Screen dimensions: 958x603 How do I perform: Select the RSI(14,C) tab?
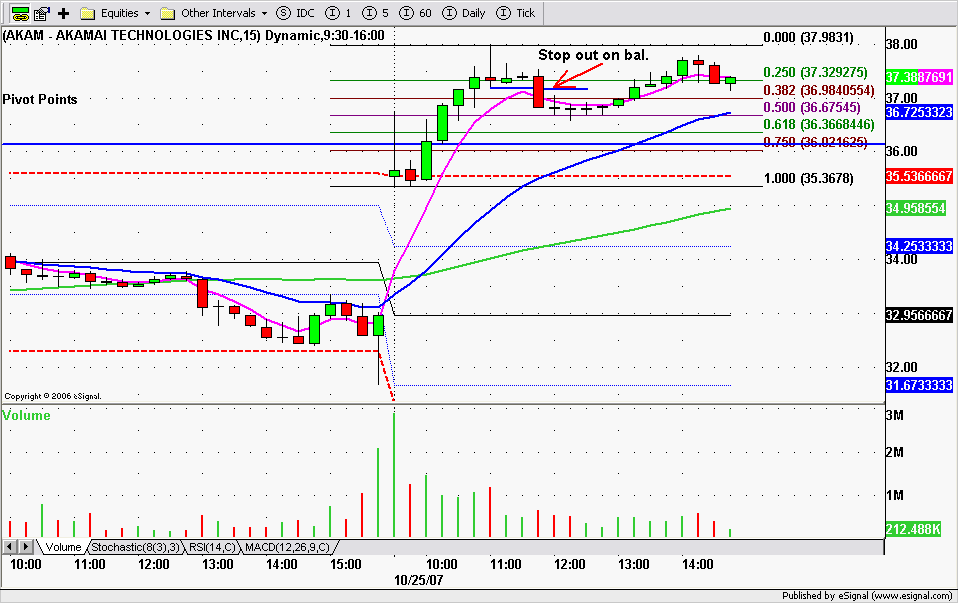(211, 547)
